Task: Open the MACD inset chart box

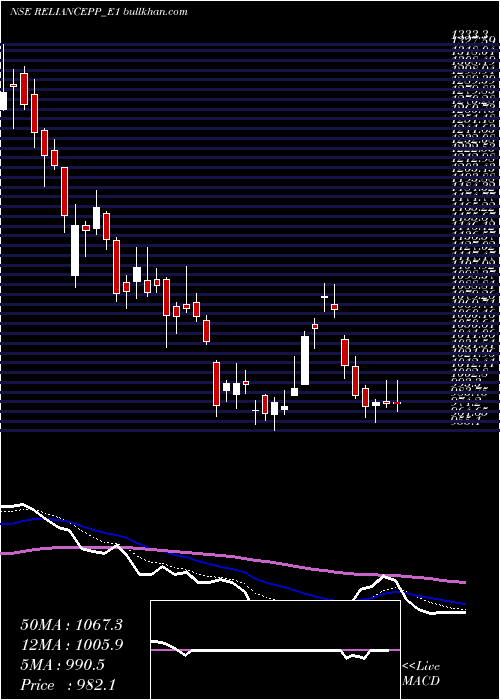Action: click(275, 650)
